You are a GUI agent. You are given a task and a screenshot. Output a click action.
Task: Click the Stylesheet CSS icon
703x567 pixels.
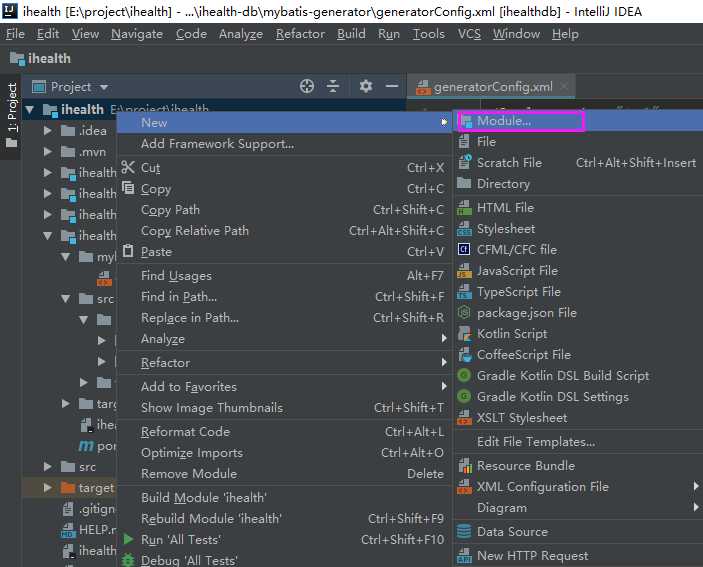464,229
